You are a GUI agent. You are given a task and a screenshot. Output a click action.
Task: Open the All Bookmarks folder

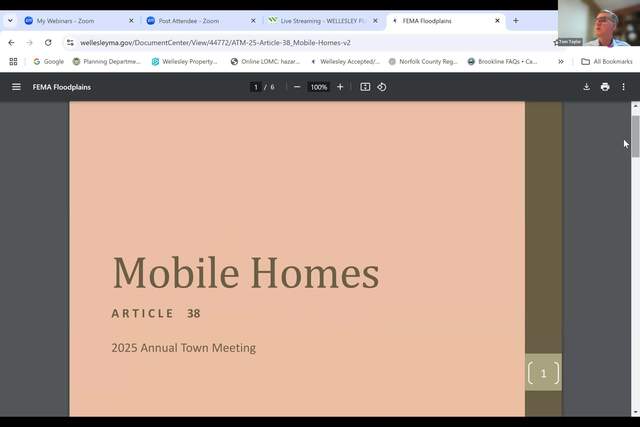tap(606, 61)
